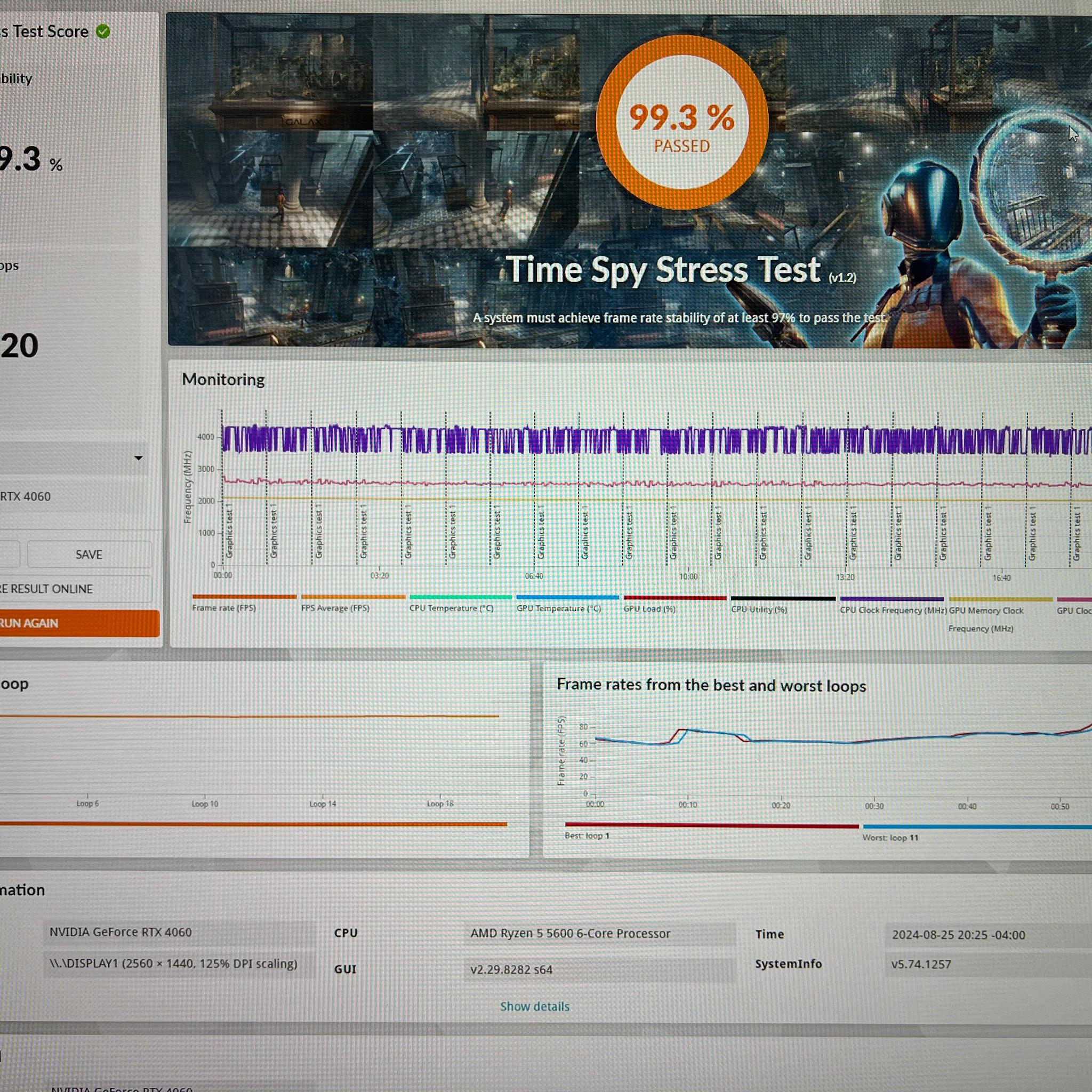Select the time value 2024-08-25 20:25 -04:00
This screenshot has height=1092, width=1092.
tap(959, 935)
